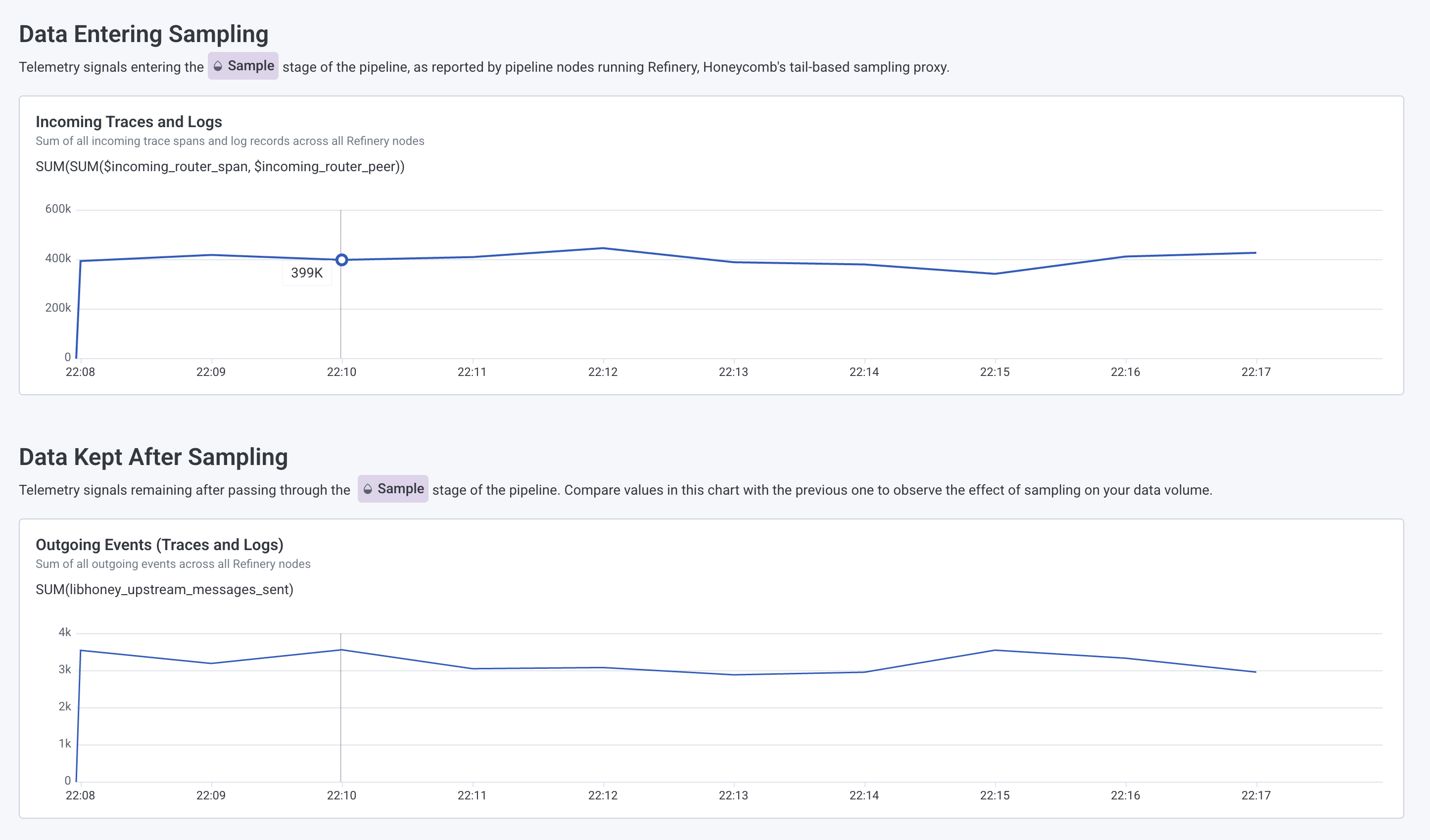Expand the SUM(libhoney_upstream_messages_sent) query expression

[165, 589]
